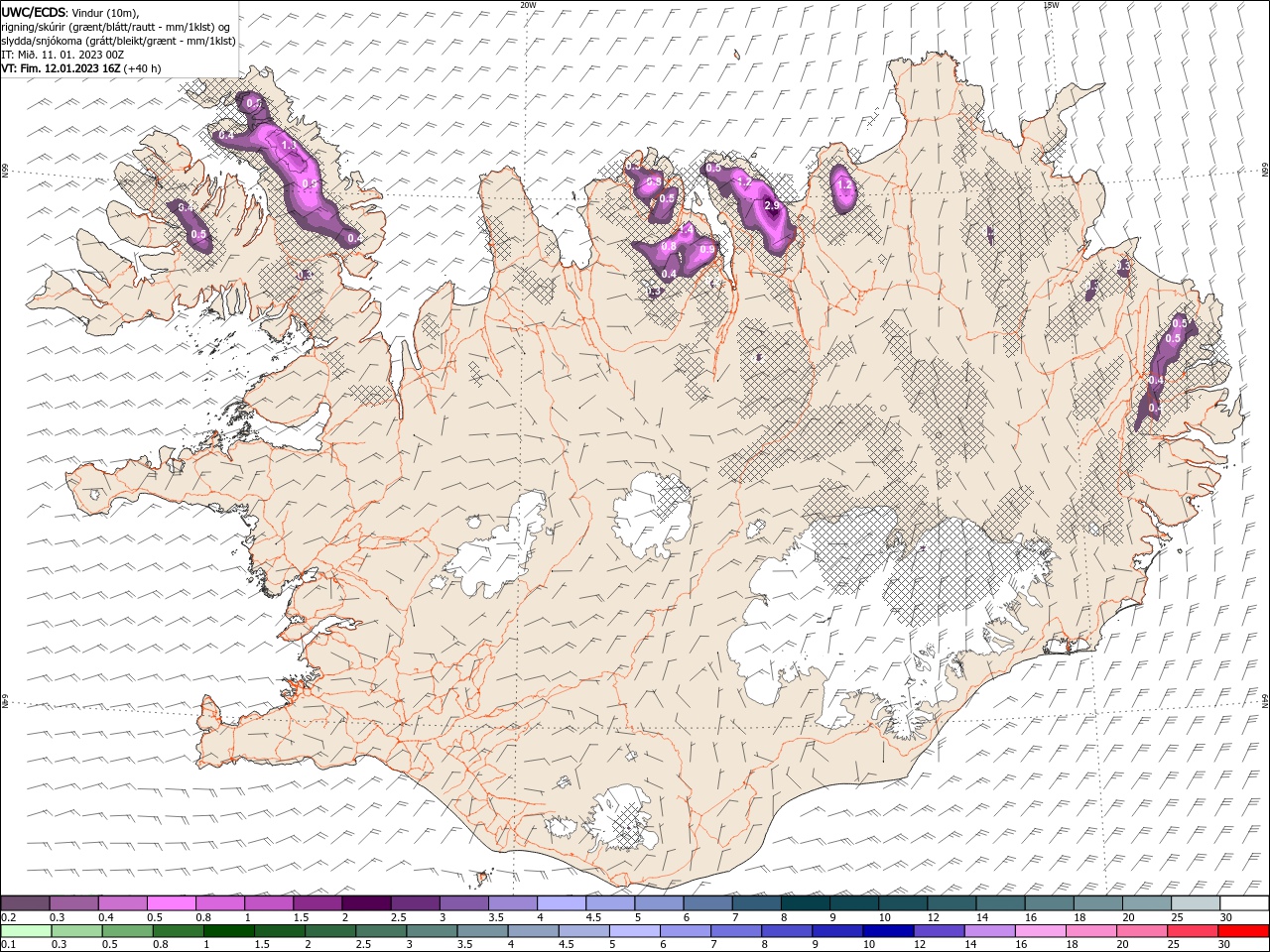The image size is (1270, 952).
Task: Pick lower legend swatch between 25 and 30
Action: point(1193,931)
